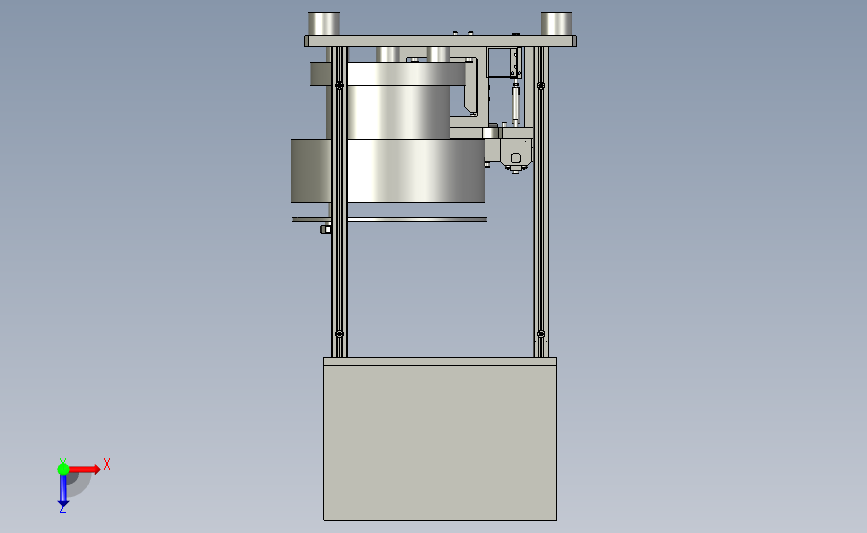Viewport: 867px width, 533px height.
Task: Click the green Y axis dot of triad
Action: tap(63, 469)
